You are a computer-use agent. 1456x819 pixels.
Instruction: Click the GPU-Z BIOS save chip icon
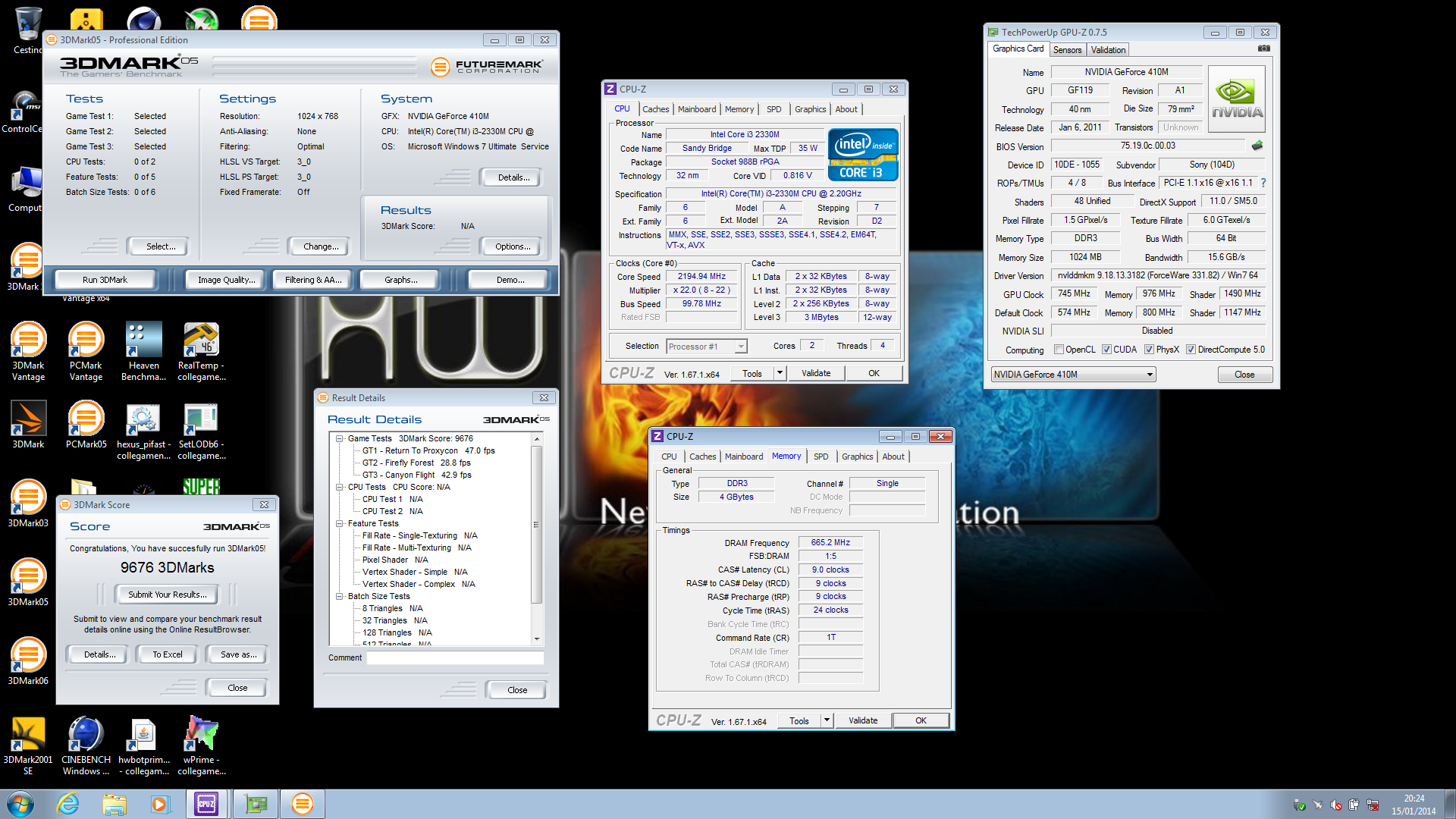click(x=1257, y=146)
